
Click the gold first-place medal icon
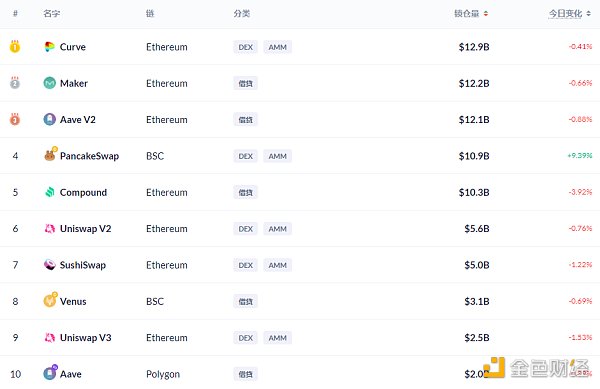point(15,46)
